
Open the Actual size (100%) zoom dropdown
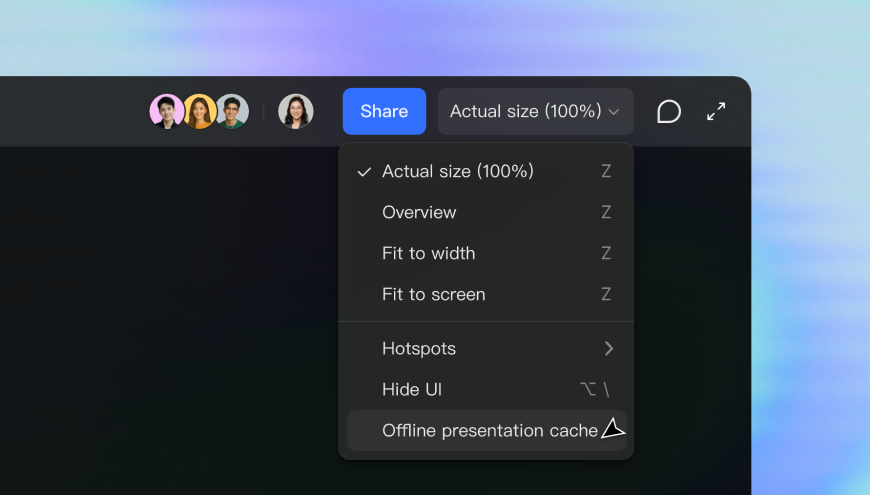535,111
